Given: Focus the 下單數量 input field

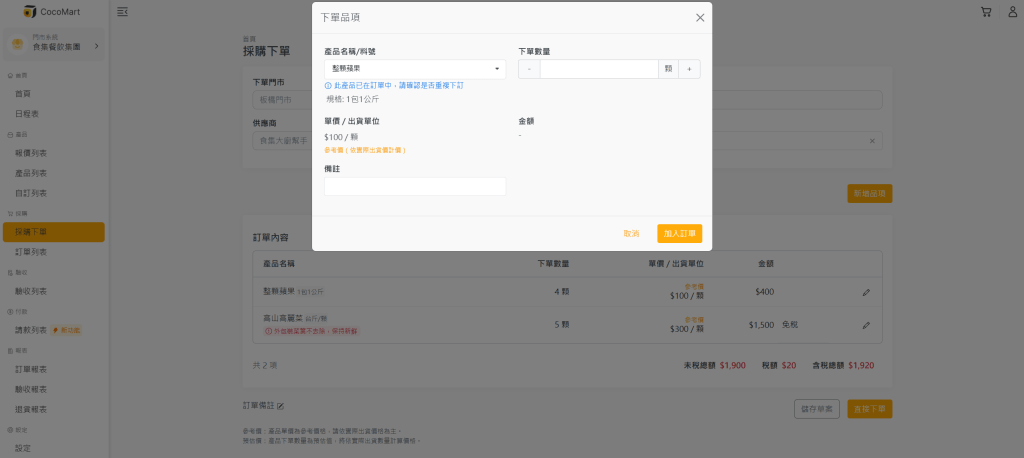Looking at the screenshot, I should 599,69.
